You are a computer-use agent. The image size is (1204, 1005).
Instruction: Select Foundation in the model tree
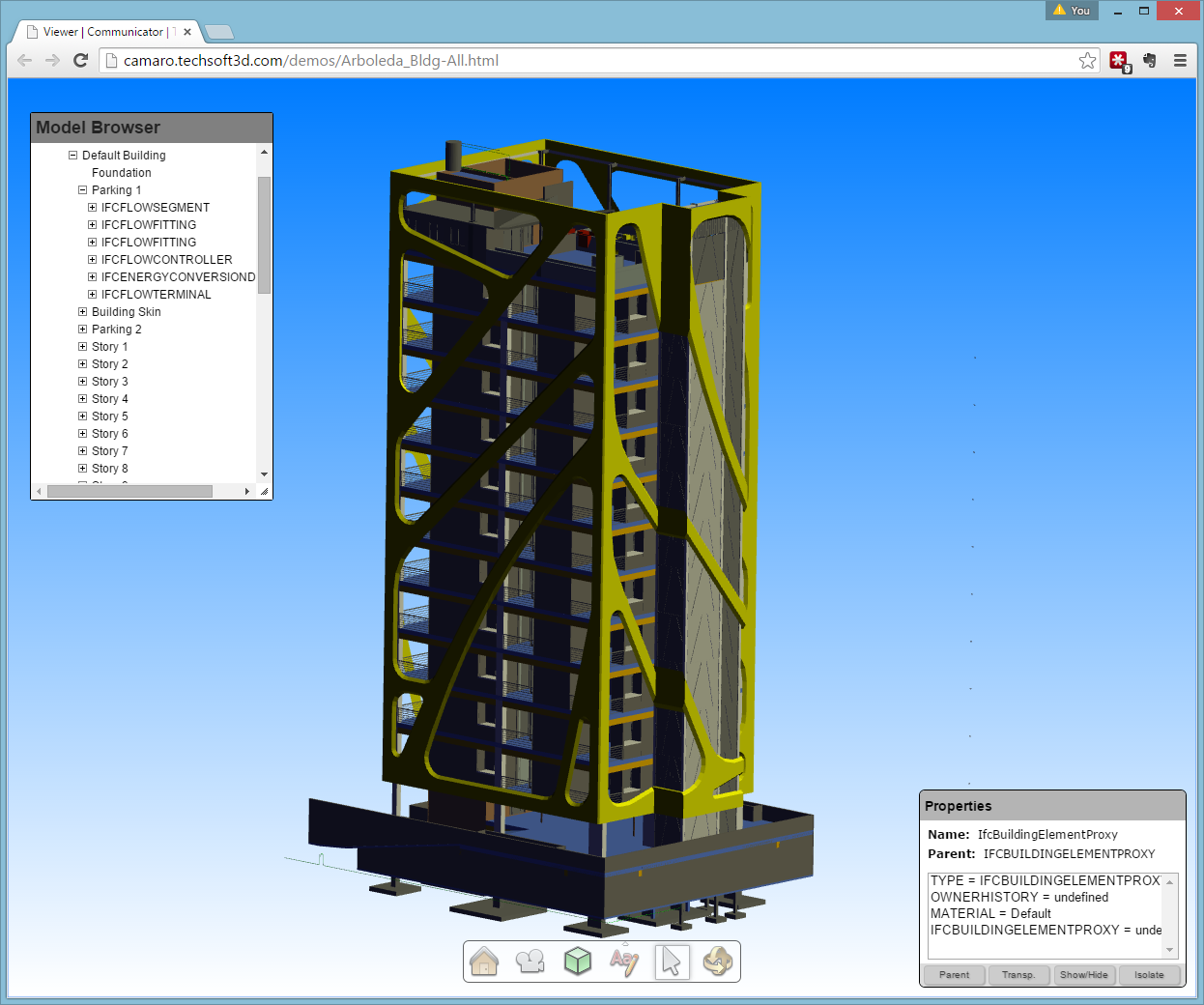point(121,173)
